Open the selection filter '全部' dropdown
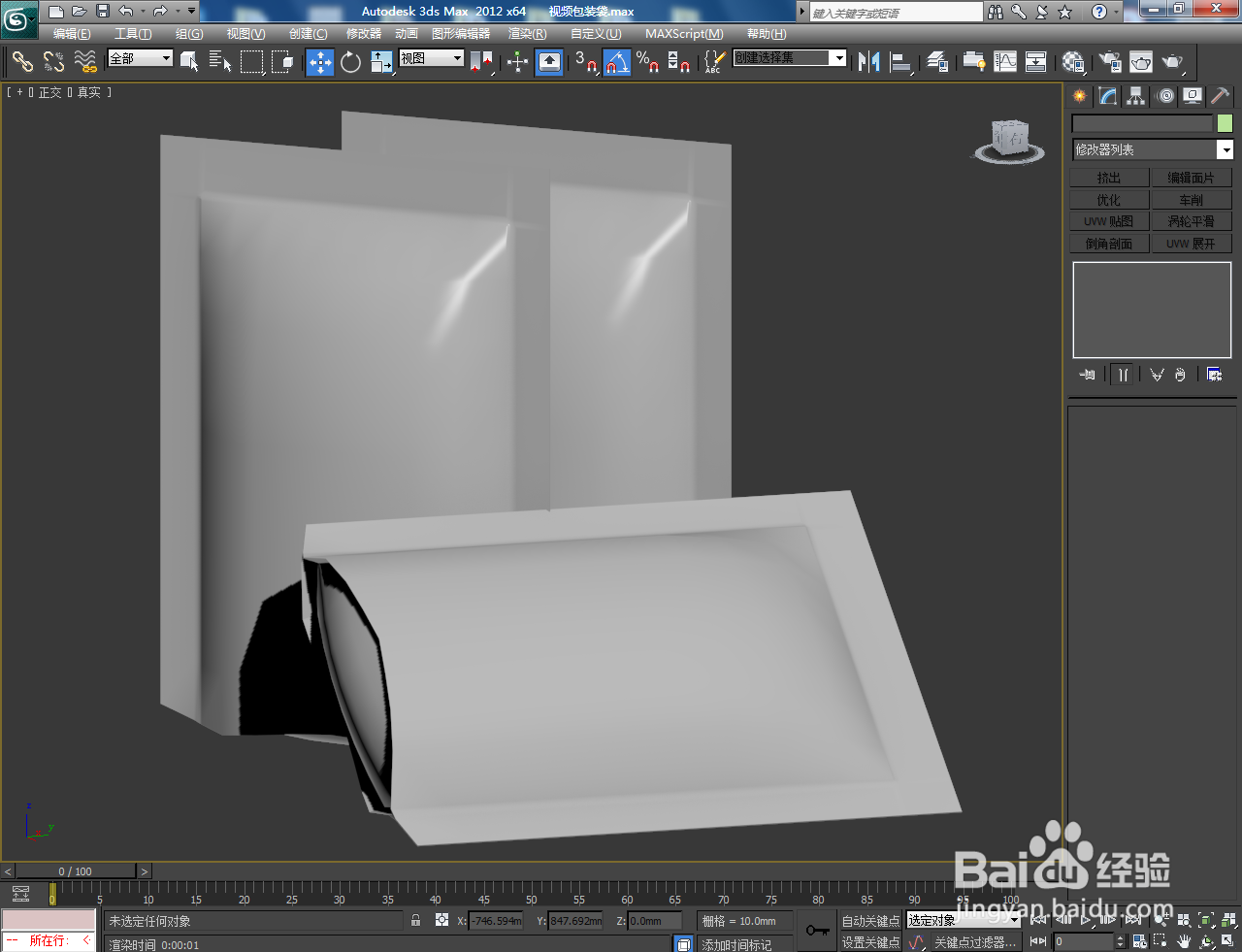The image size is (1242, 952). tap(140, 58)
